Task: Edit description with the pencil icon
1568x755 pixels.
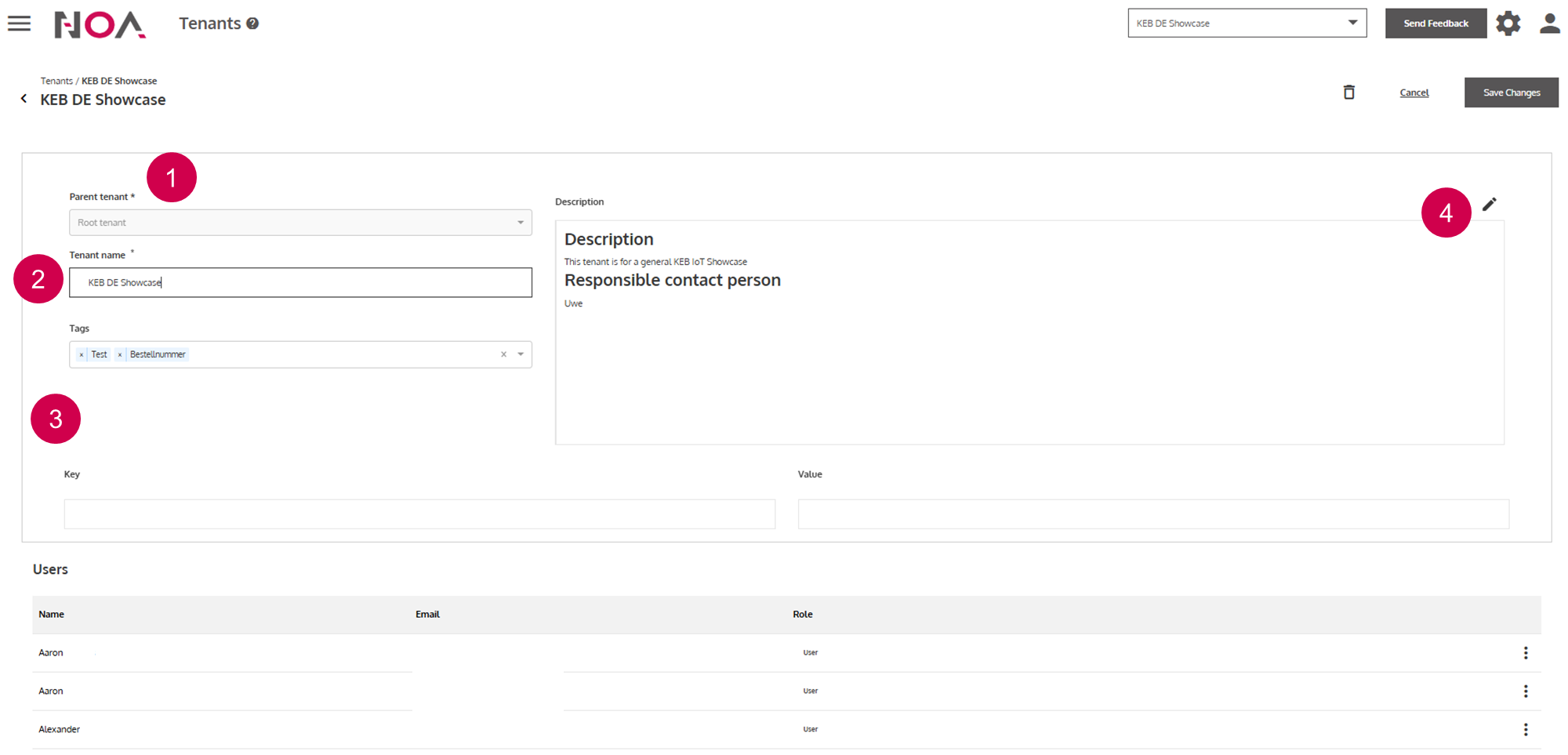Action: click(x=1489, y=205)
